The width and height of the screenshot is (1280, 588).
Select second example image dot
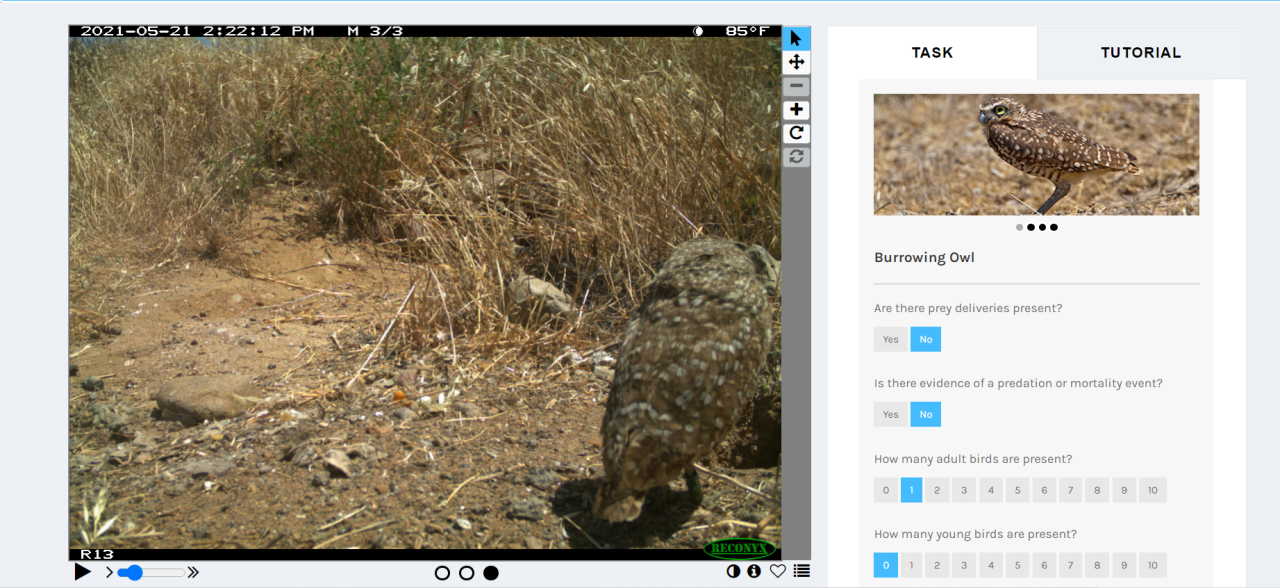[x=1031, y=227]
